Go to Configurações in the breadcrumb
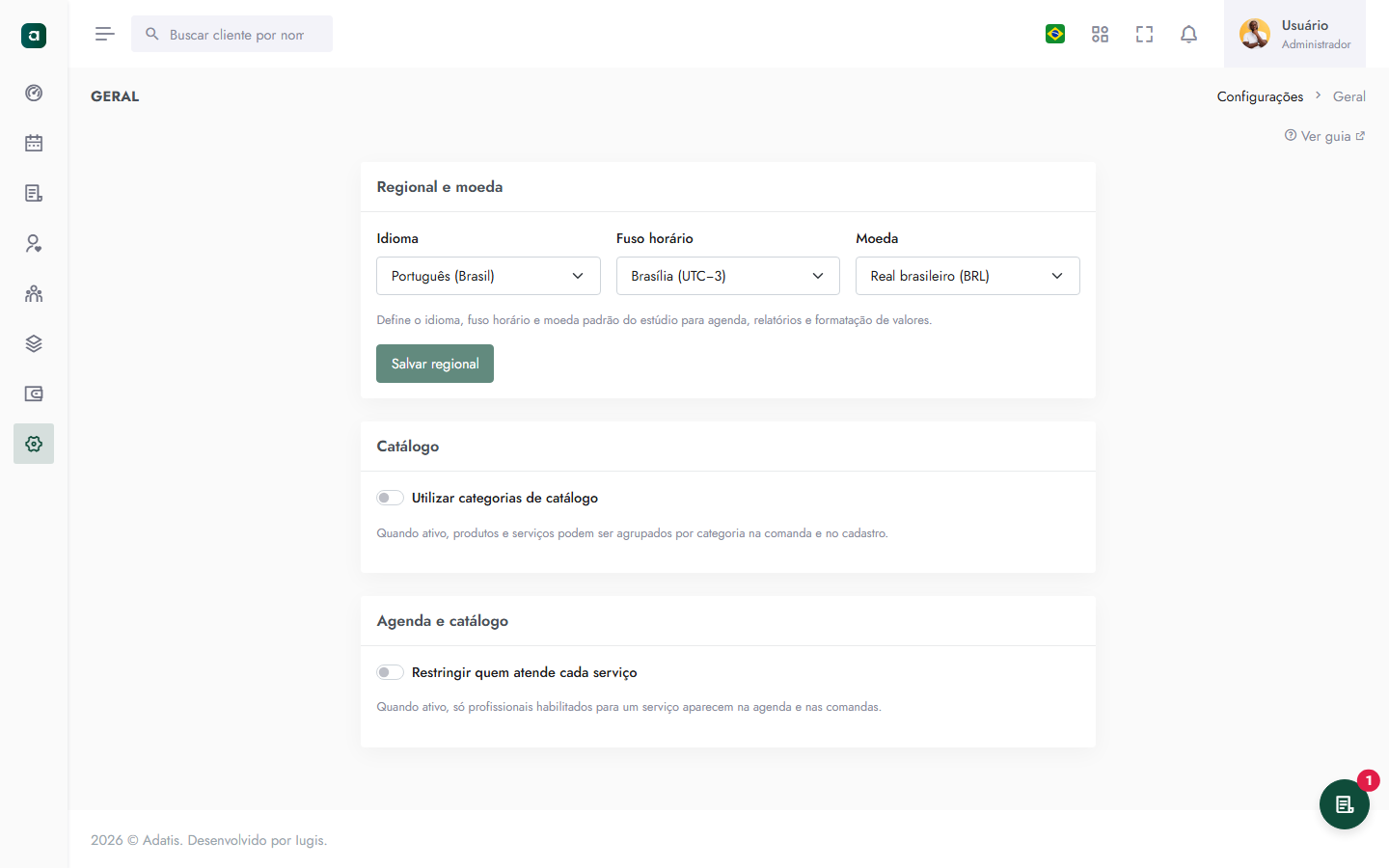 [x=1260, y=96]
